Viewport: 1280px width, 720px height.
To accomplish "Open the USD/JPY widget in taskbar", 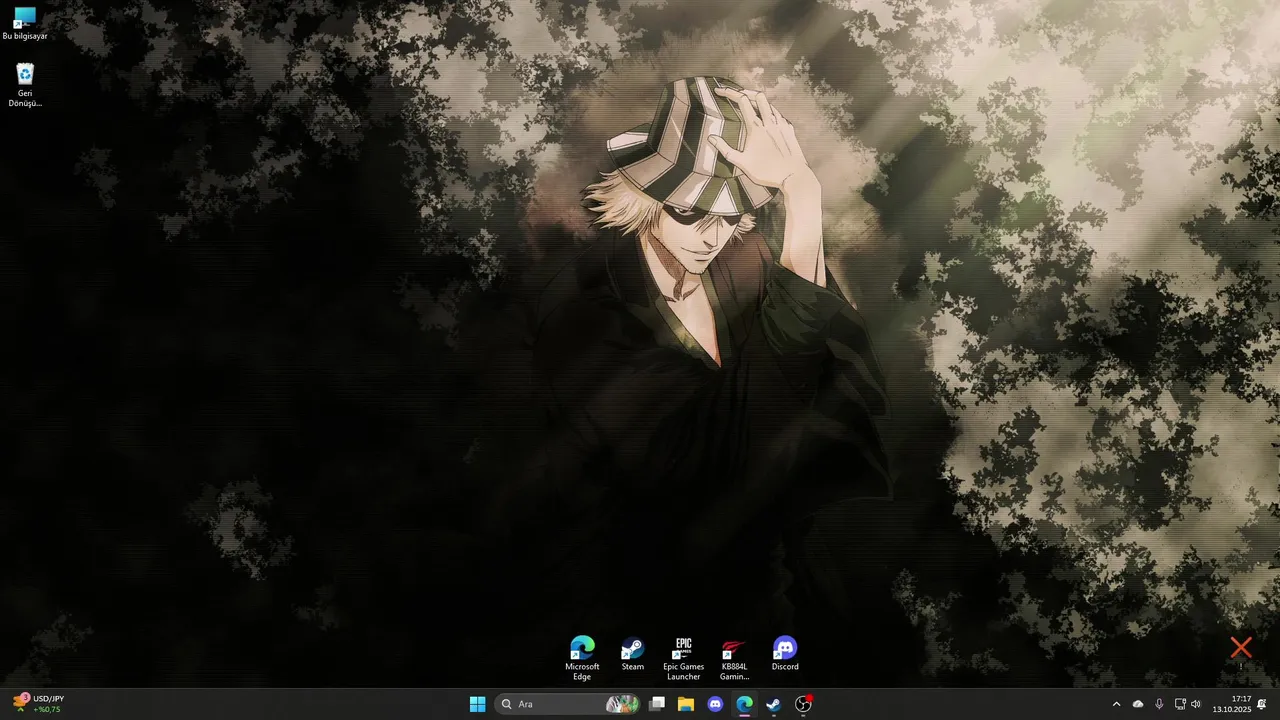I will point(38,704).
